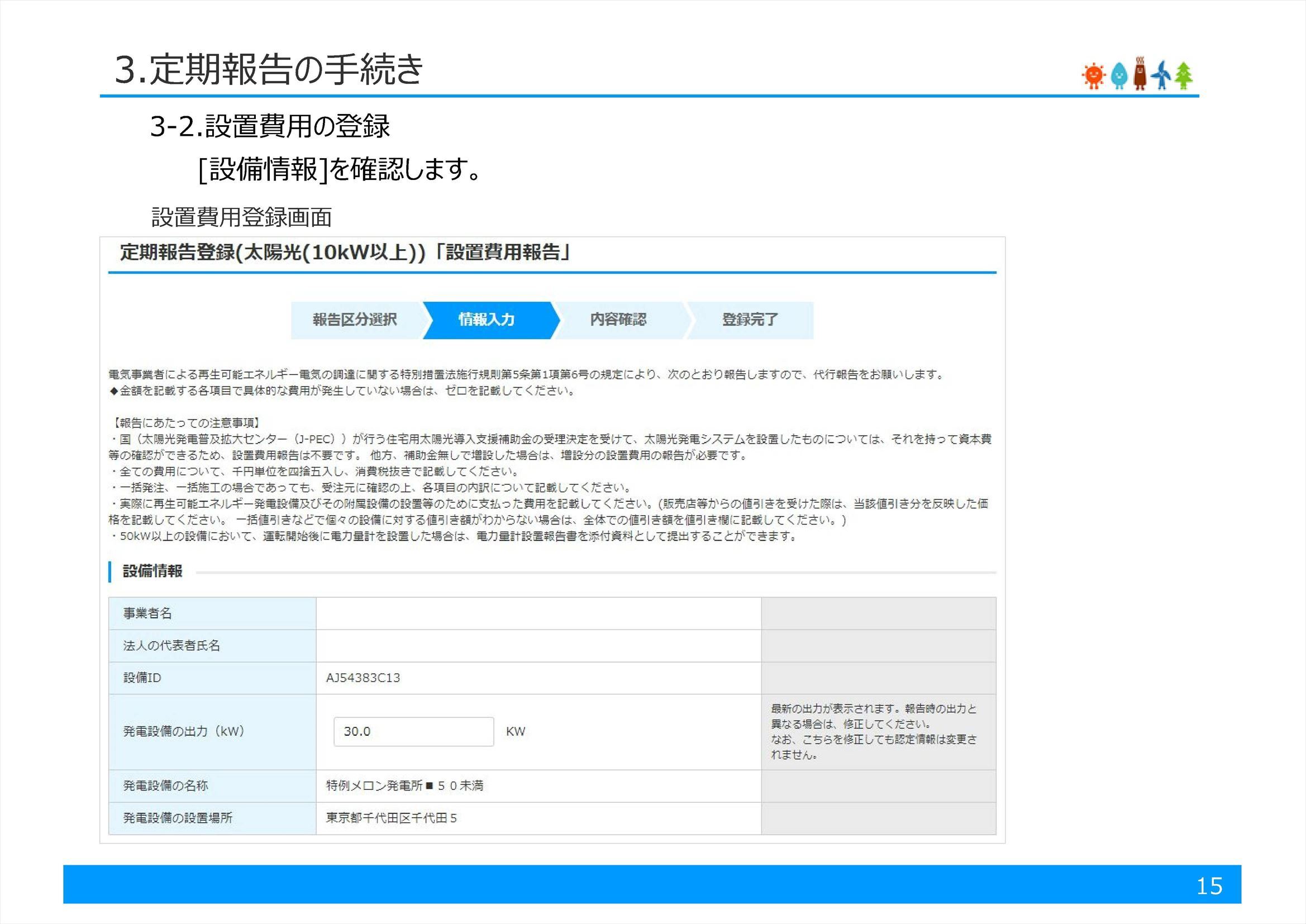Expand the 内容確認 step chevron
The width and height of the screenshot is (1306, 924).
point(619,320)
